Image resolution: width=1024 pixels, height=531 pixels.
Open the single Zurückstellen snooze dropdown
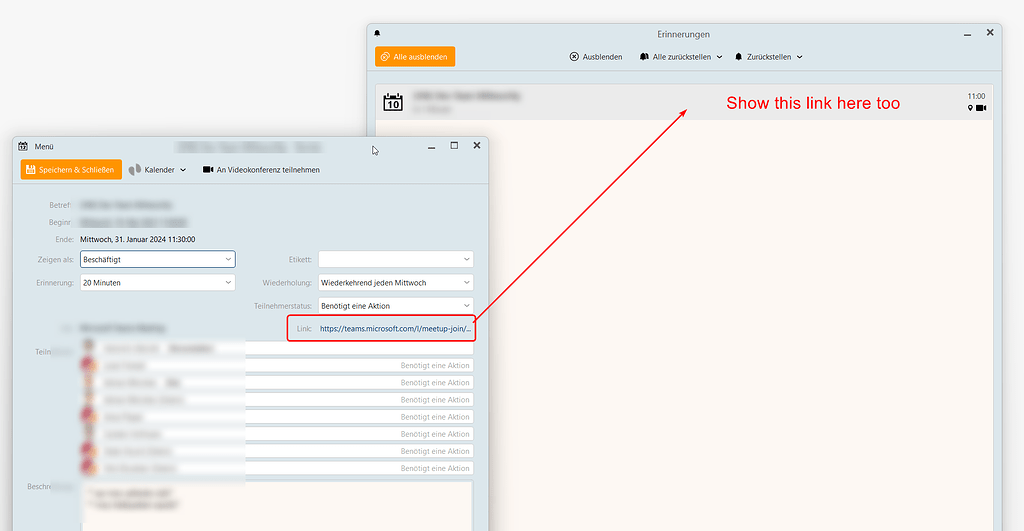click(768, 57)
